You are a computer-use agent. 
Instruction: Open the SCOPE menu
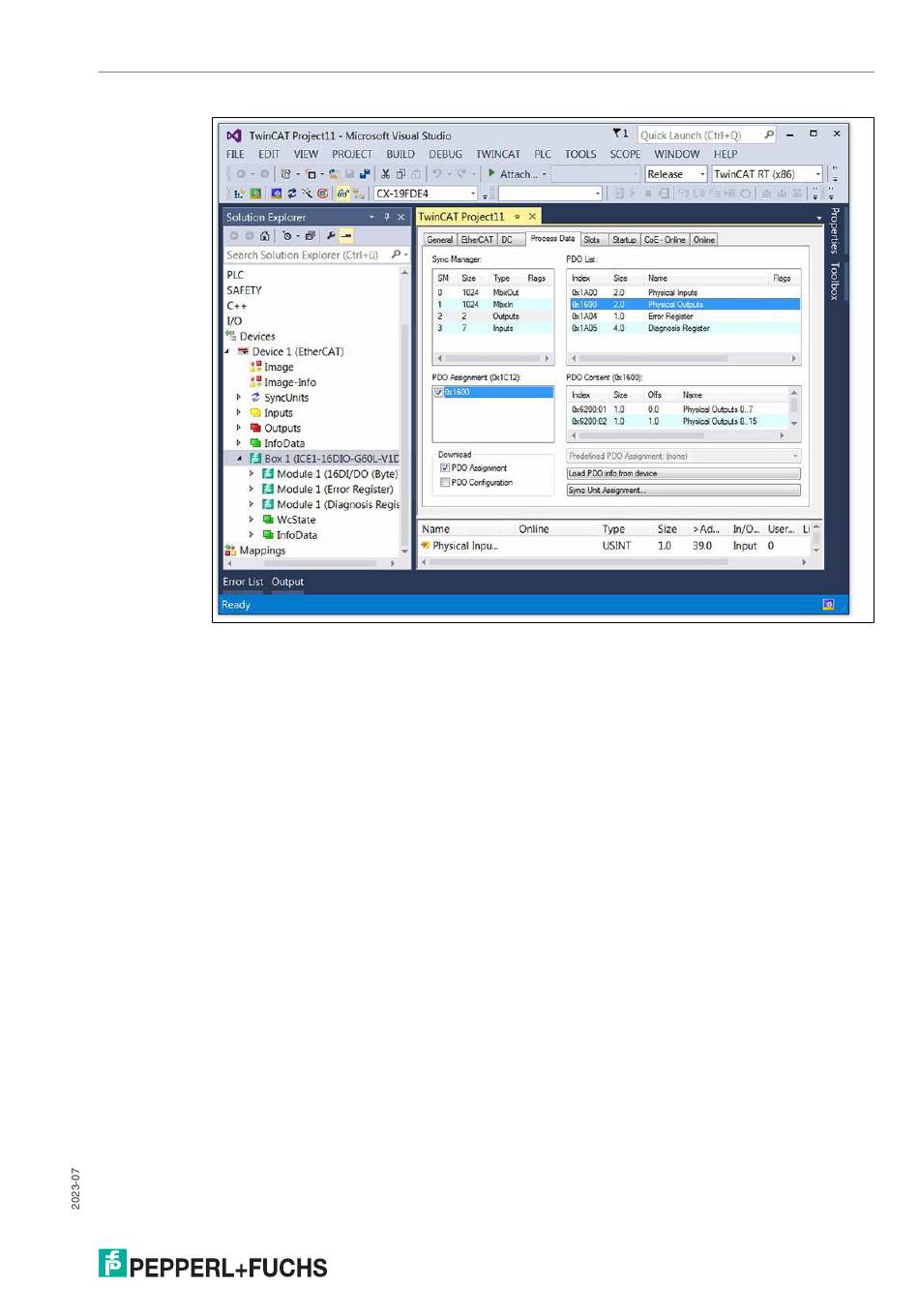(625, 154)
